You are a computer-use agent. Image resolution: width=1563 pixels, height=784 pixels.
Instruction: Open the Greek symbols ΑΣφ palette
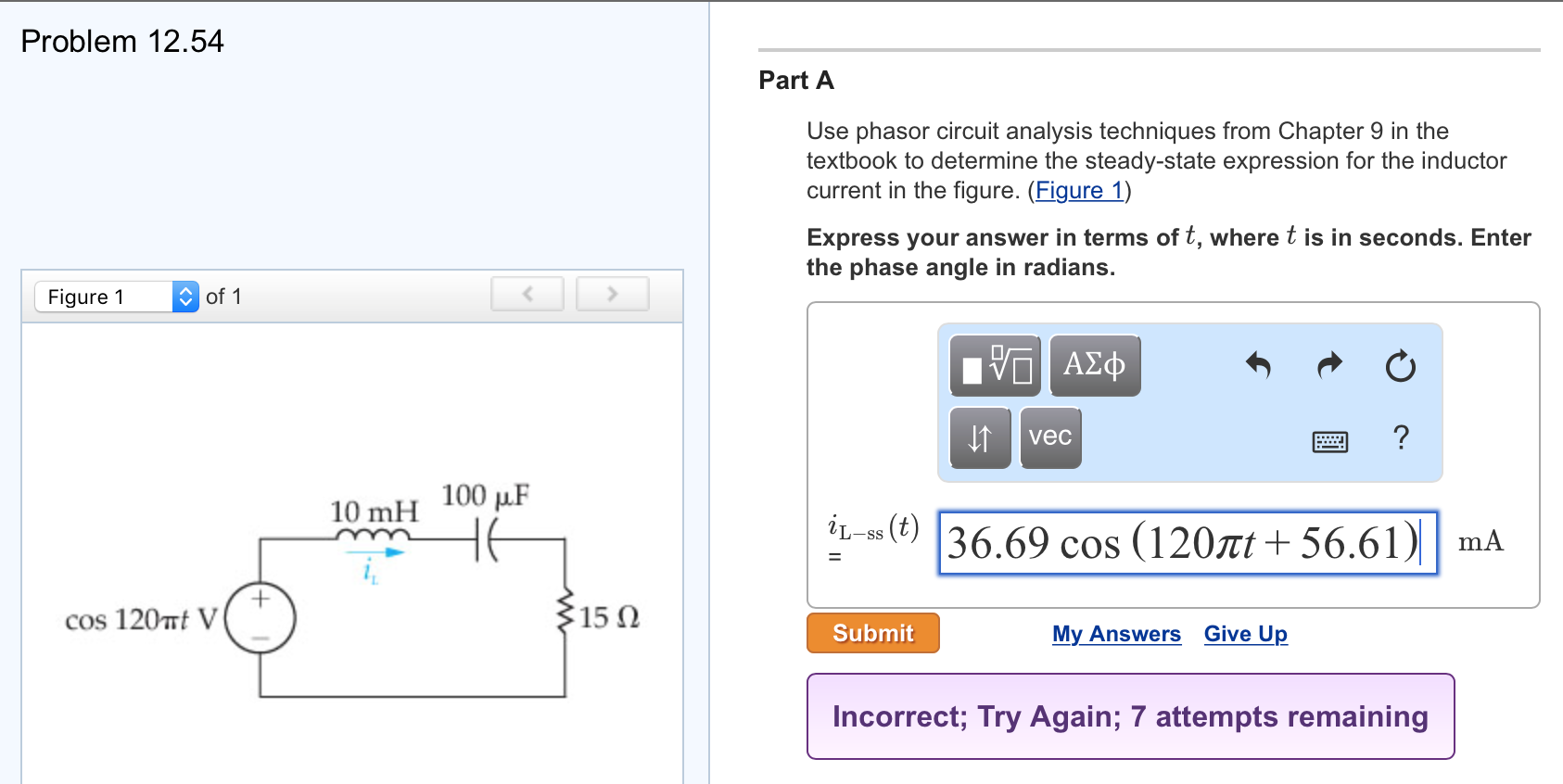[1094, 365]
